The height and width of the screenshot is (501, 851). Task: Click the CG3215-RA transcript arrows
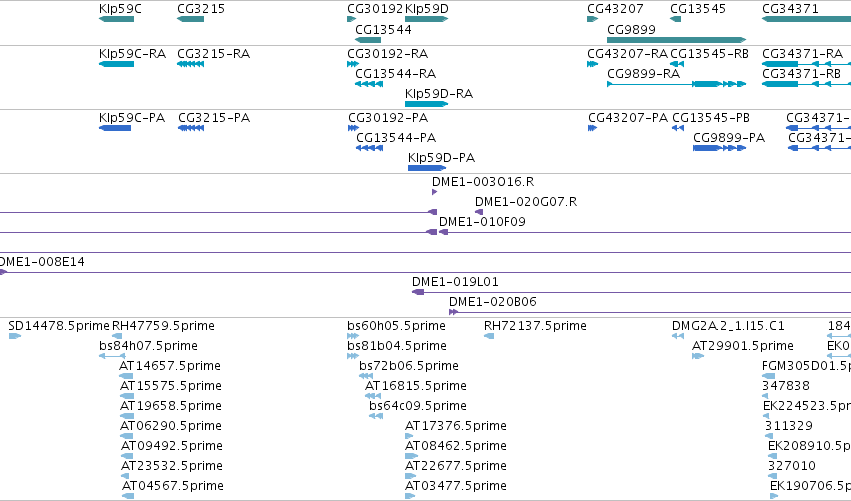190,64
